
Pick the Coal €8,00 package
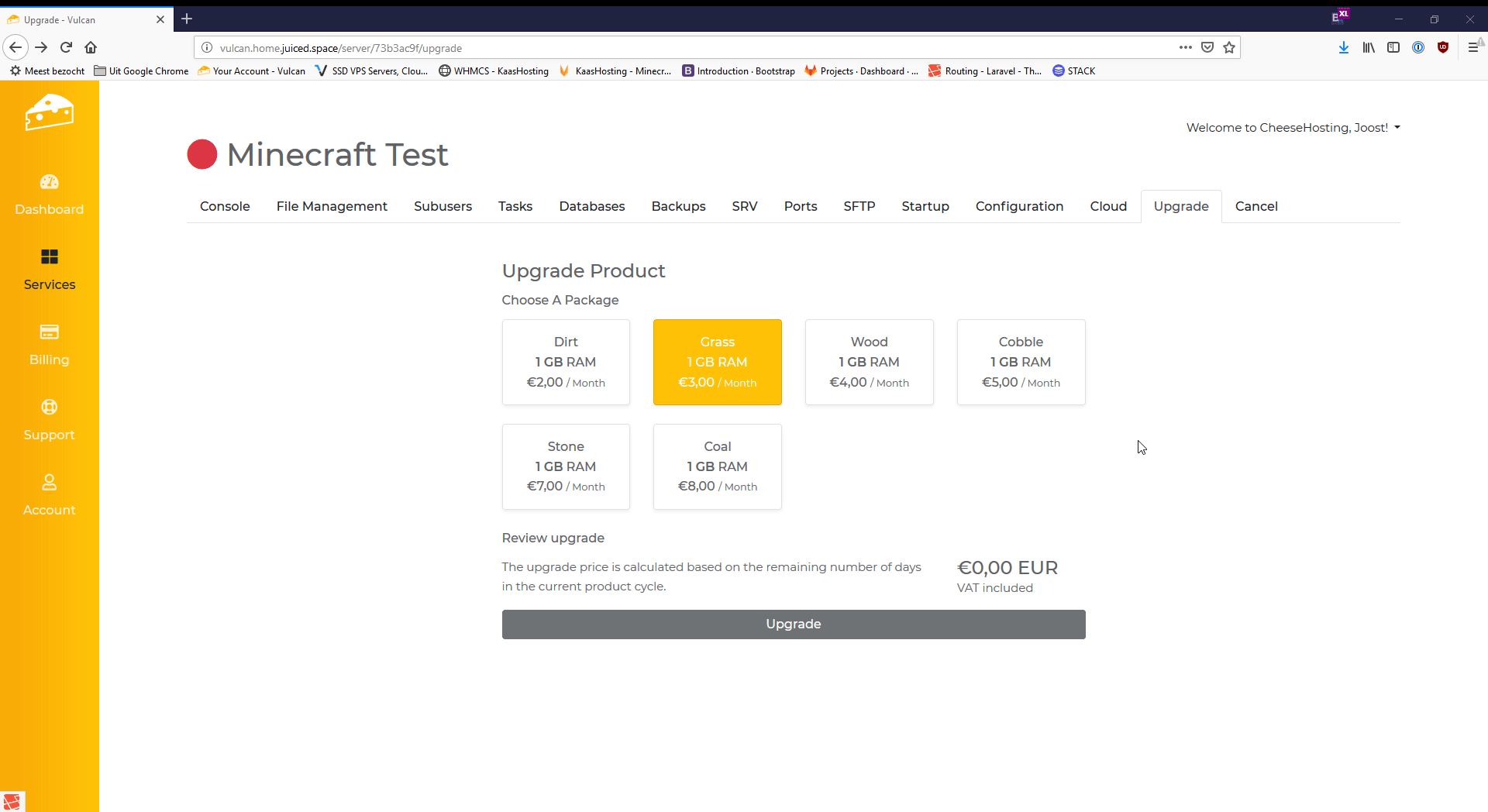[x=717, y=466]
